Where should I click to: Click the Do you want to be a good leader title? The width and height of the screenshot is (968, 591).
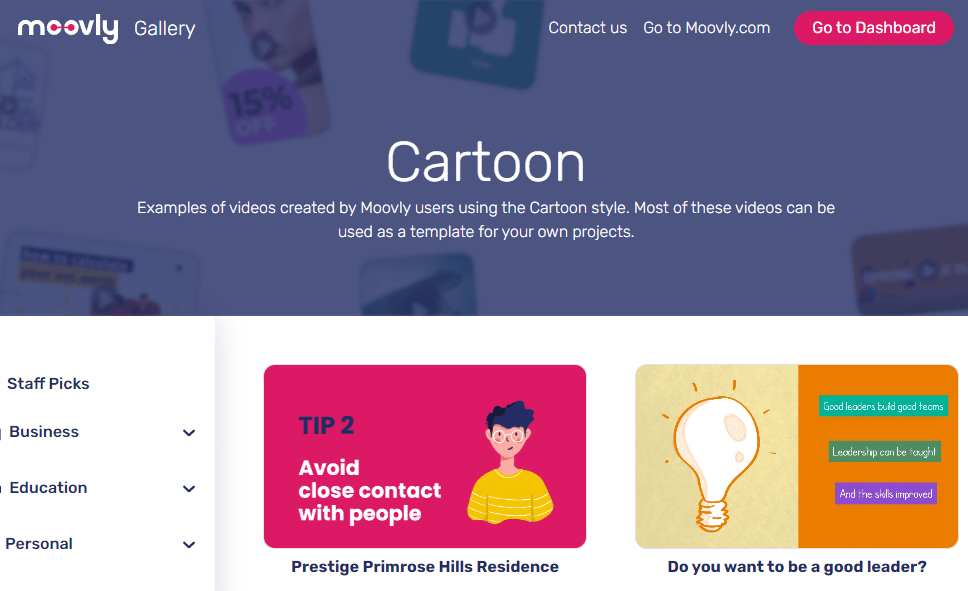pos(796,566)
